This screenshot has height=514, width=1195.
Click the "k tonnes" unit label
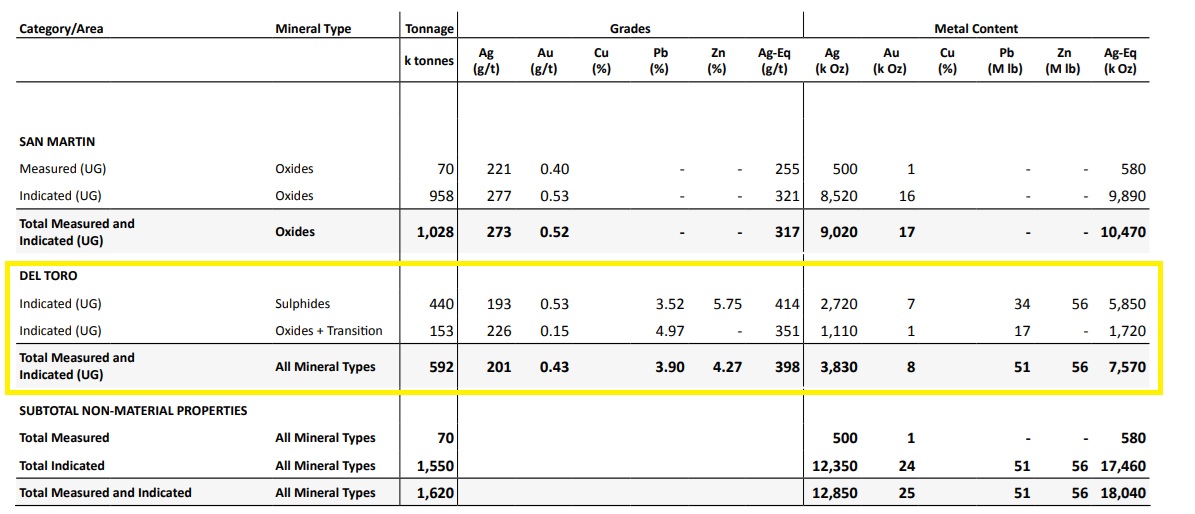428,61
